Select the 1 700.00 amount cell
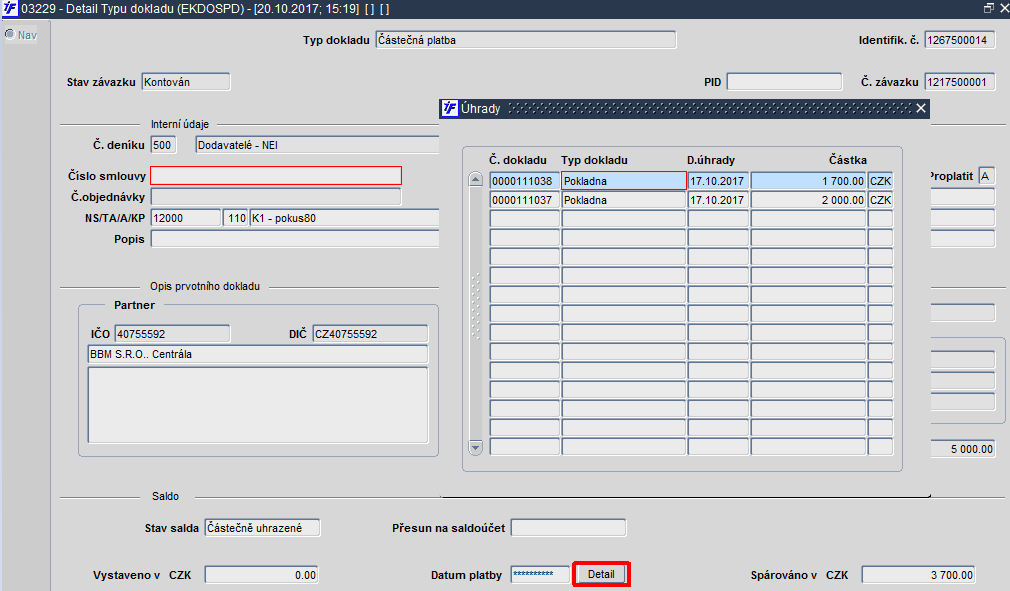Viewport: 1010px width, 591px height. tap(808, 181)
